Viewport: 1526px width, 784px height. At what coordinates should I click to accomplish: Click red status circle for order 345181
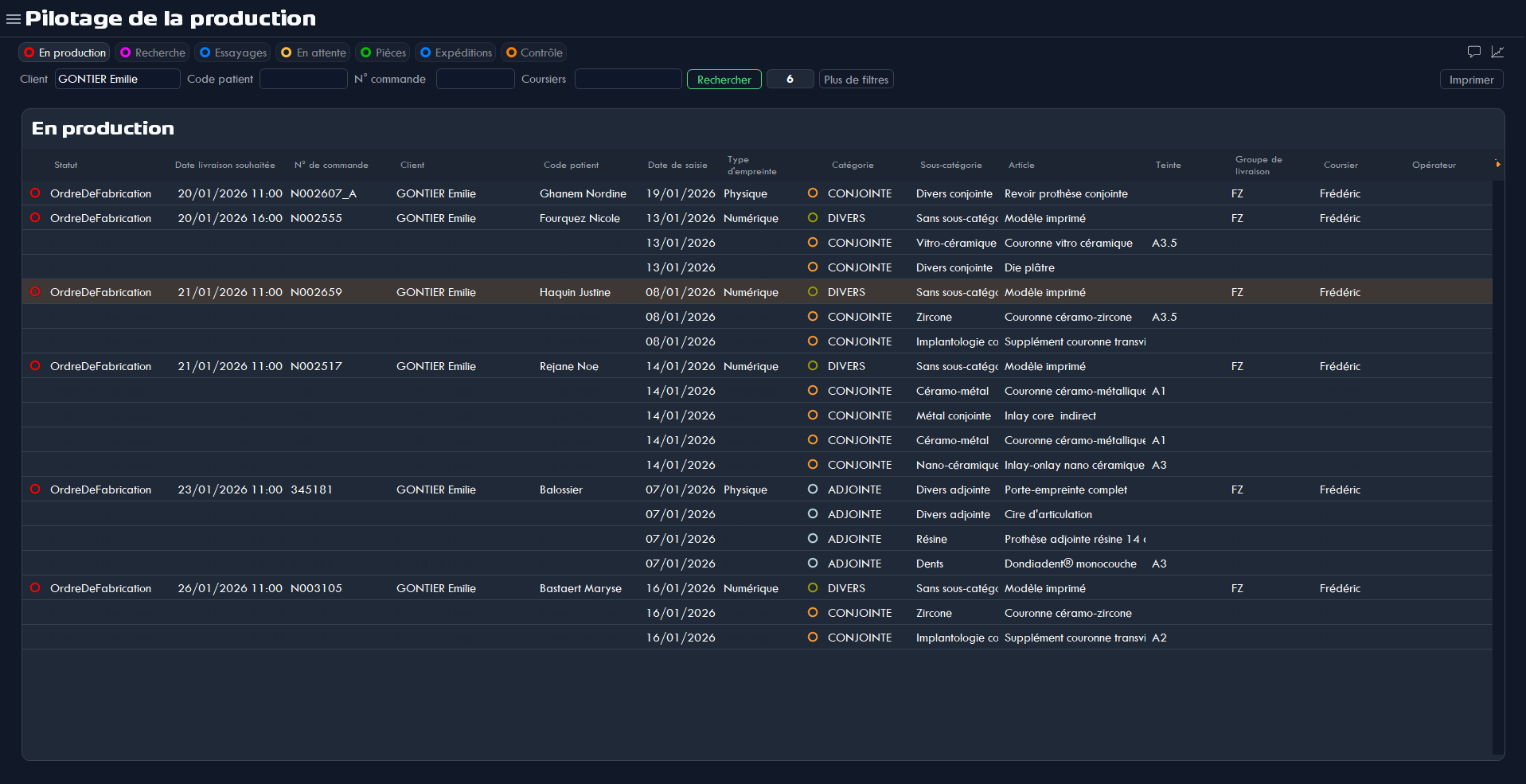[35, 490]
